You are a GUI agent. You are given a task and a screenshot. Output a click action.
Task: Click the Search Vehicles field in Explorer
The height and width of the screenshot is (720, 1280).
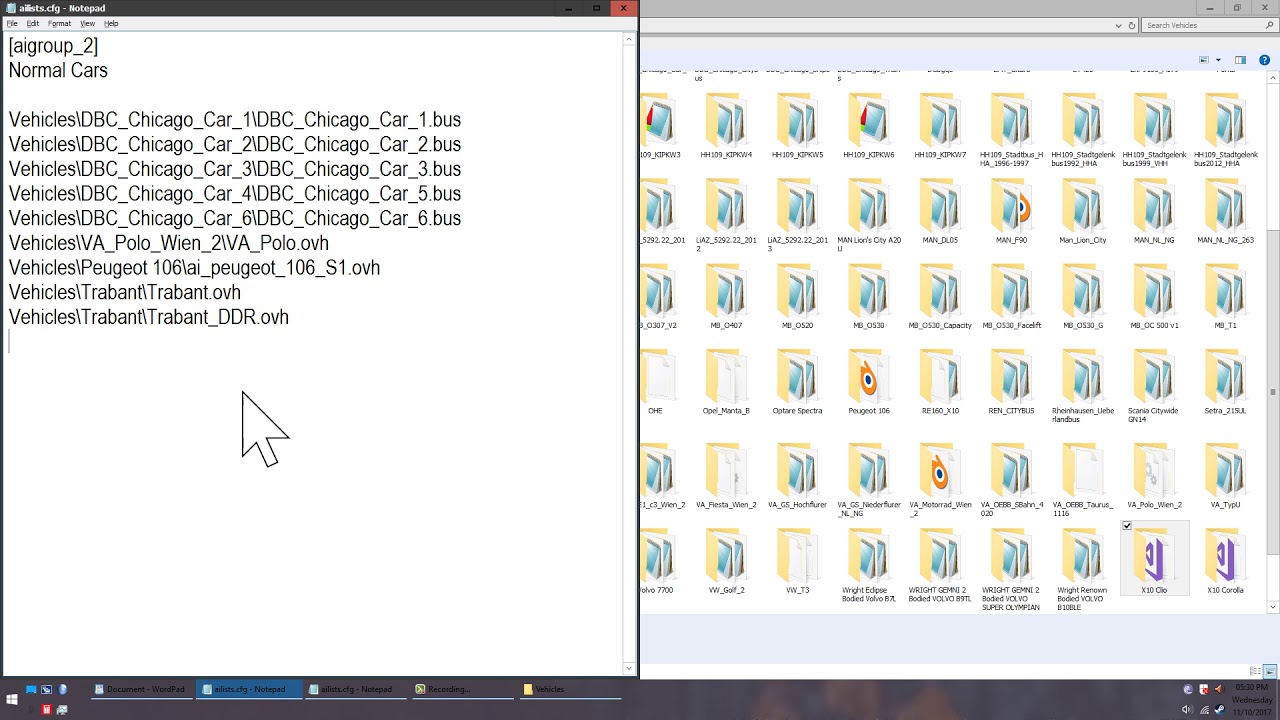coord(1208,25)
